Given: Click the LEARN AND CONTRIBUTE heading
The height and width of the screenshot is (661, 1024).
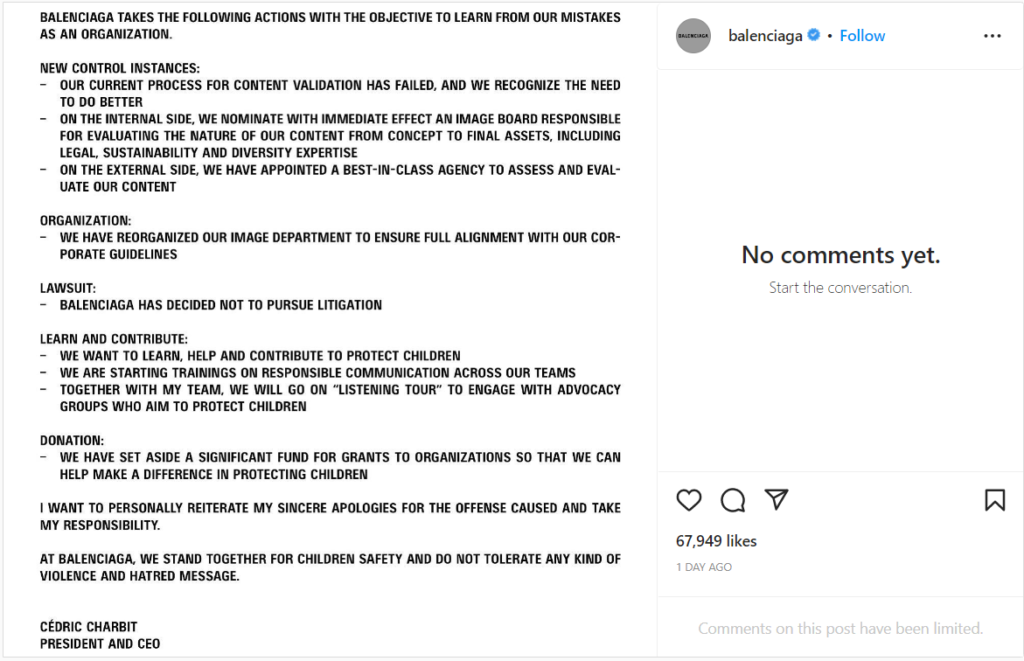Looking at the screenshot, I should point(114,339).
